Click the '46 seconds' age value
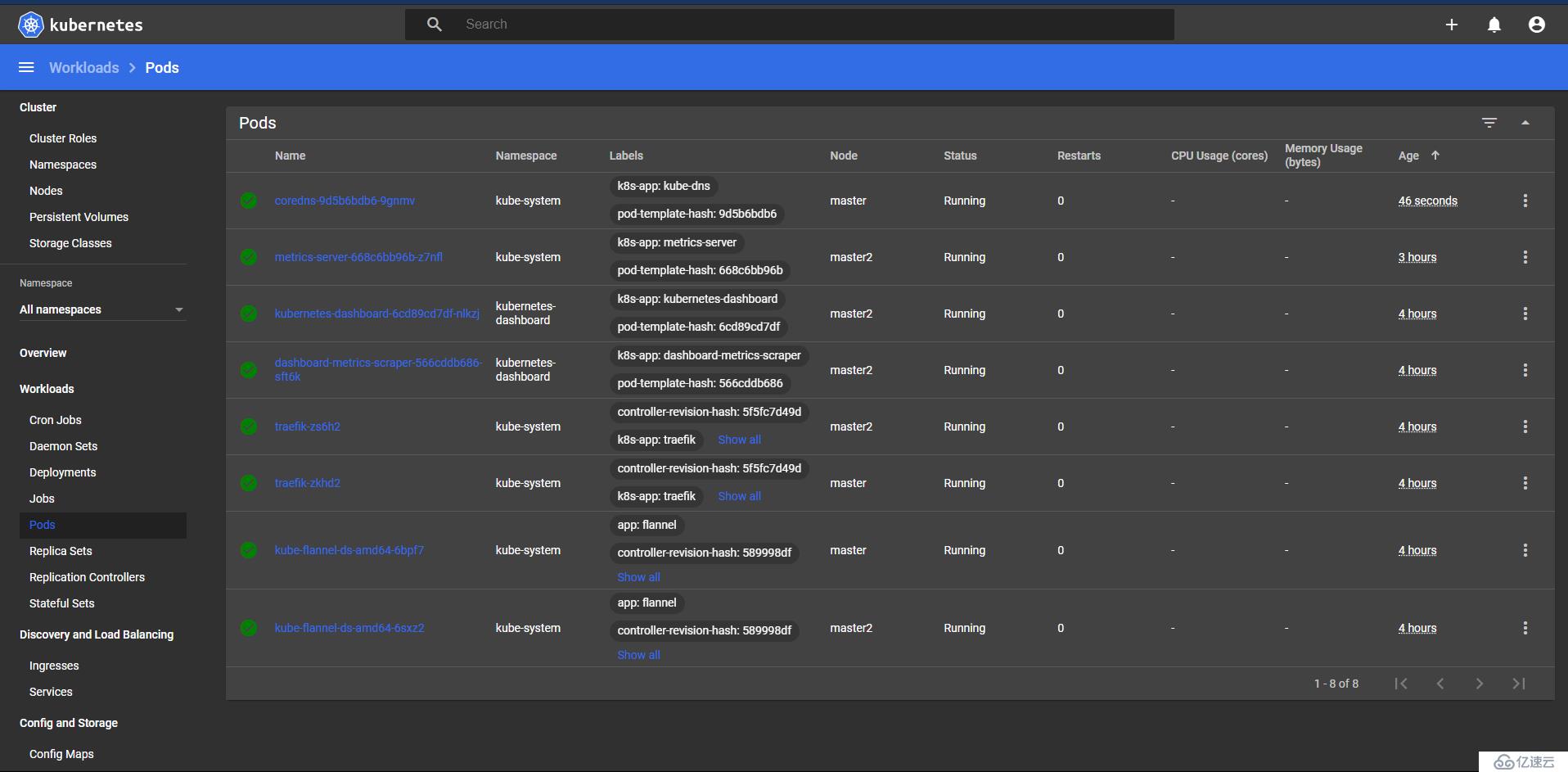This screenshot has height=772, width=1568. pyautogui.click(x=1428, y=201)
